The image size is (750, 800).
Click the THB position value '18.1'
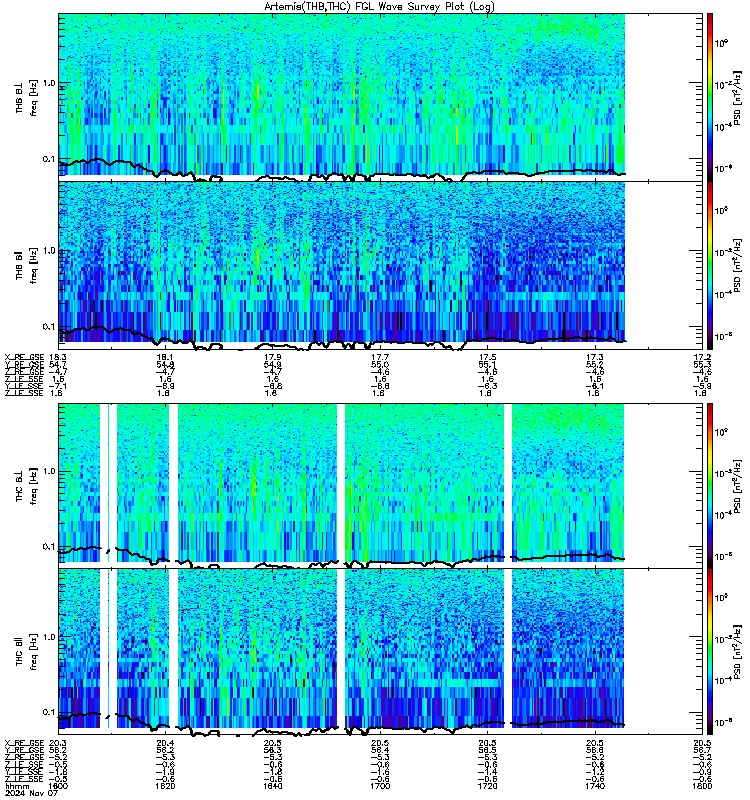pyautogui.click(x=165, y=358)
